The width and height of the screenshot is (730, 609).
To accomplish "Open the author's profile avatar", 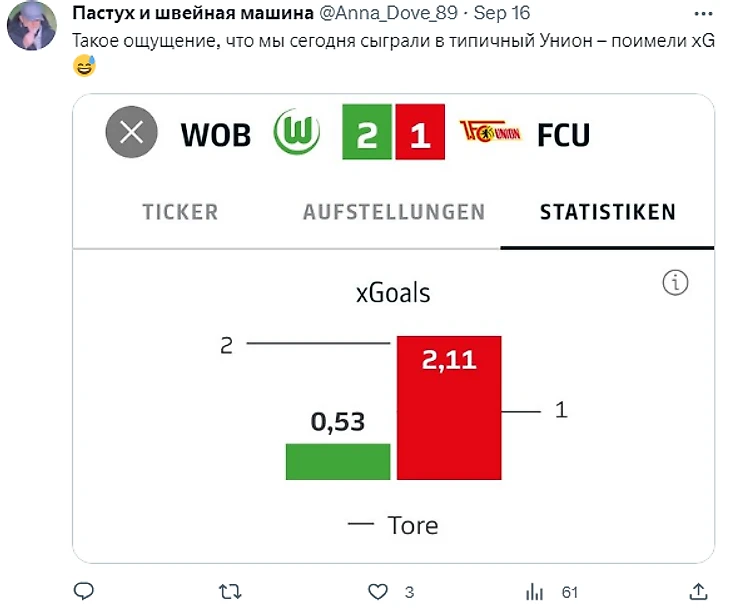I will click(x=31, y=26).
